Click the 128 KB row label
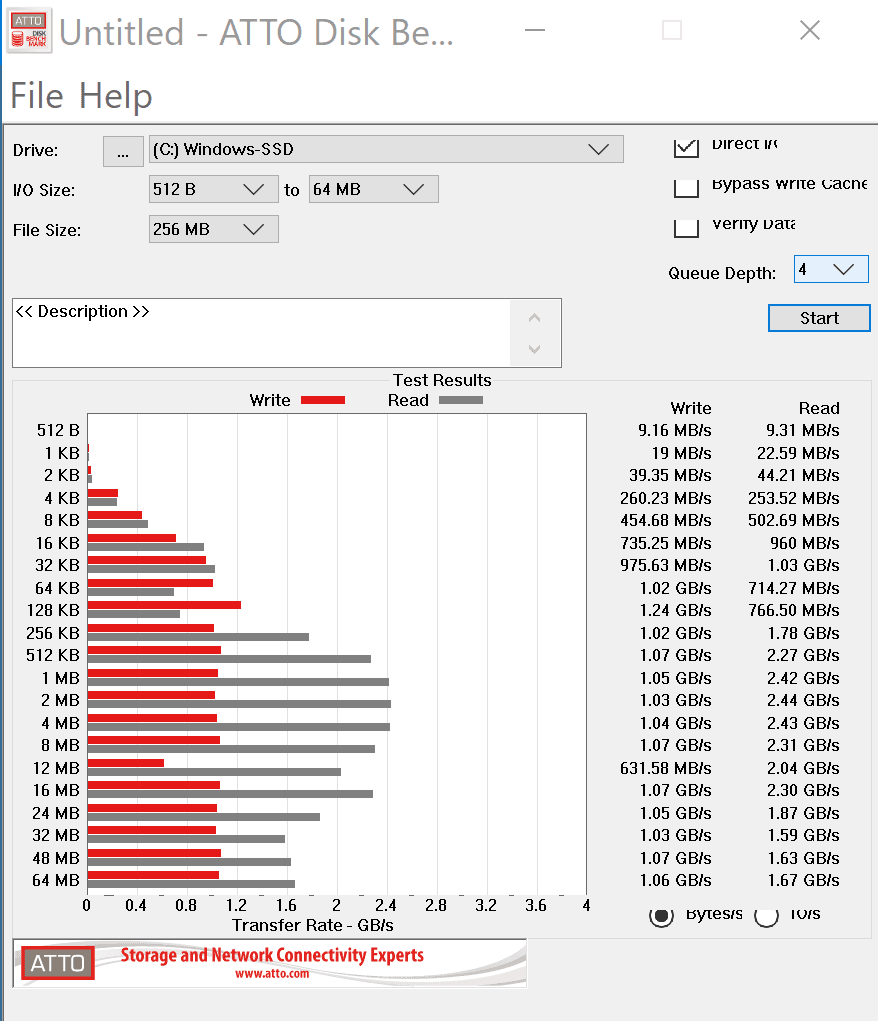 coord(53,610)
